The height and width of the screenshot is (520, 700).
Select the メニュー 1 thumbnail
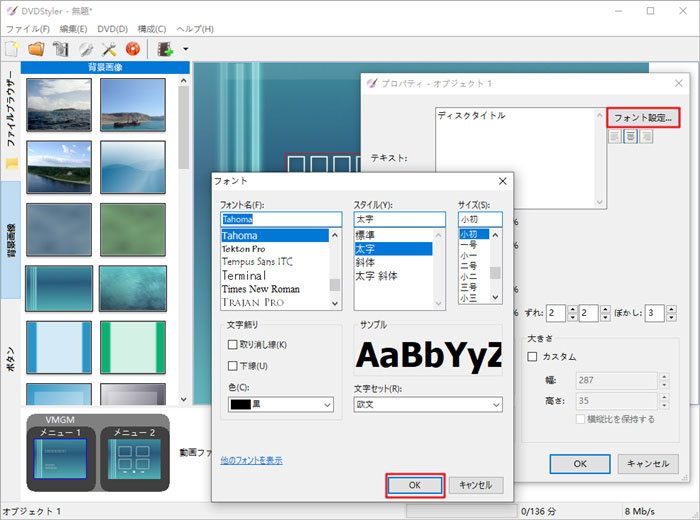coord(60,458)
